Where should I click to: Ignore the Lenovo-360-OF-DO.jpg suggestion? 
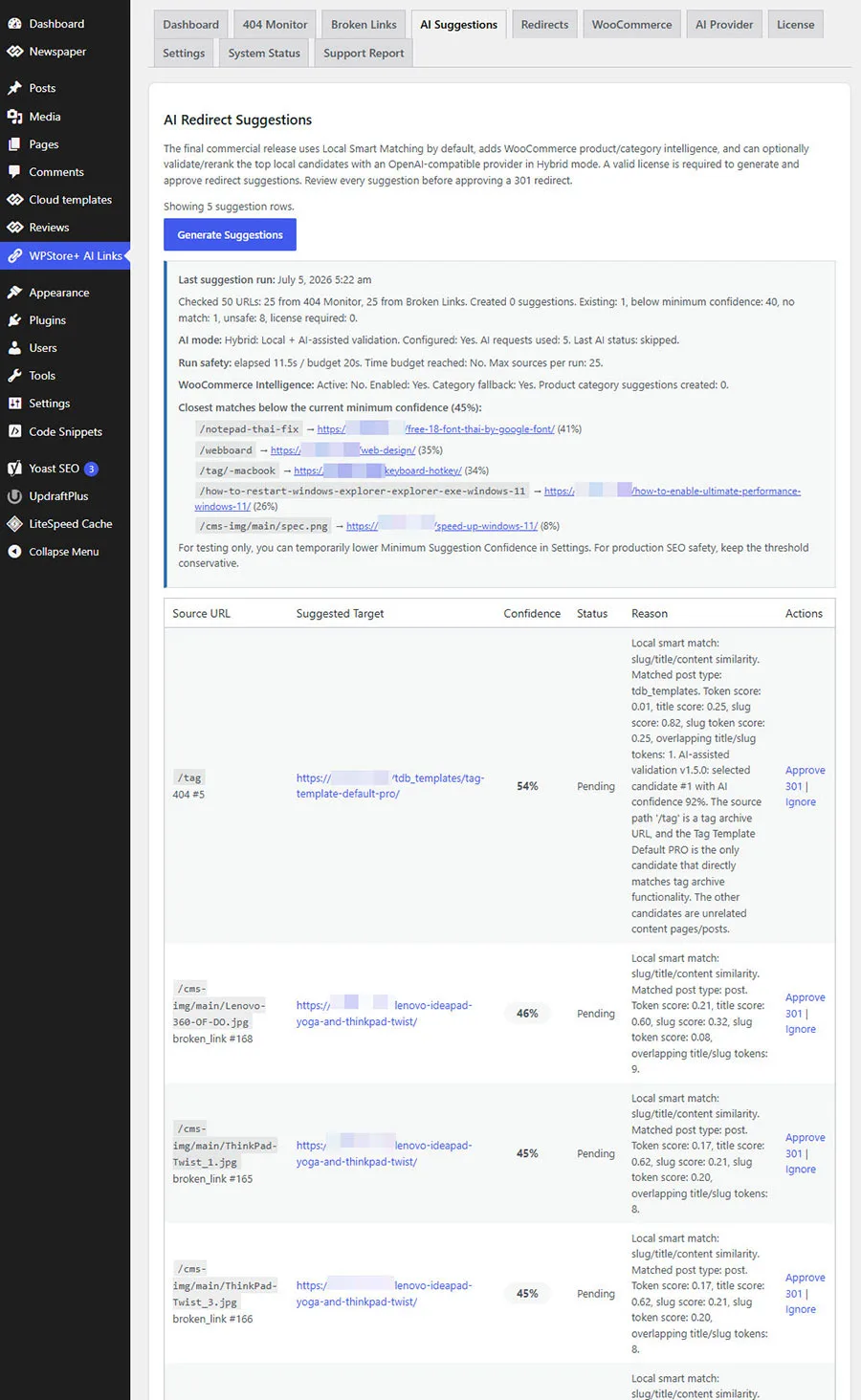pyautogui.click(x=801, y=1030)
